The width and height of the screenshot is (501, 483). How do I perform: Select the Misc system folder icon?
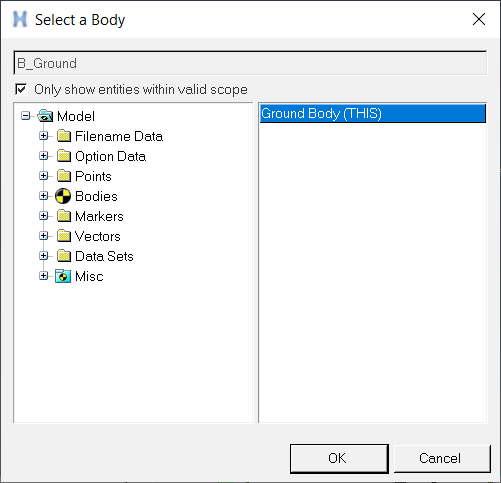coord(63,276)
